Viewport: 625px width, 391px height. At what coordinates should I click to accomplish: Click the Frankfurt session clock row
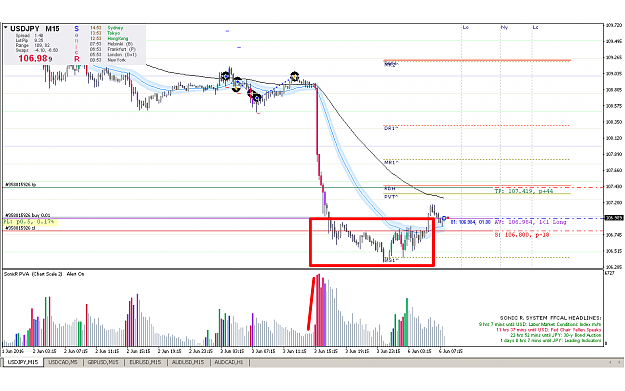pyautogui.click(x=112, y=49)
